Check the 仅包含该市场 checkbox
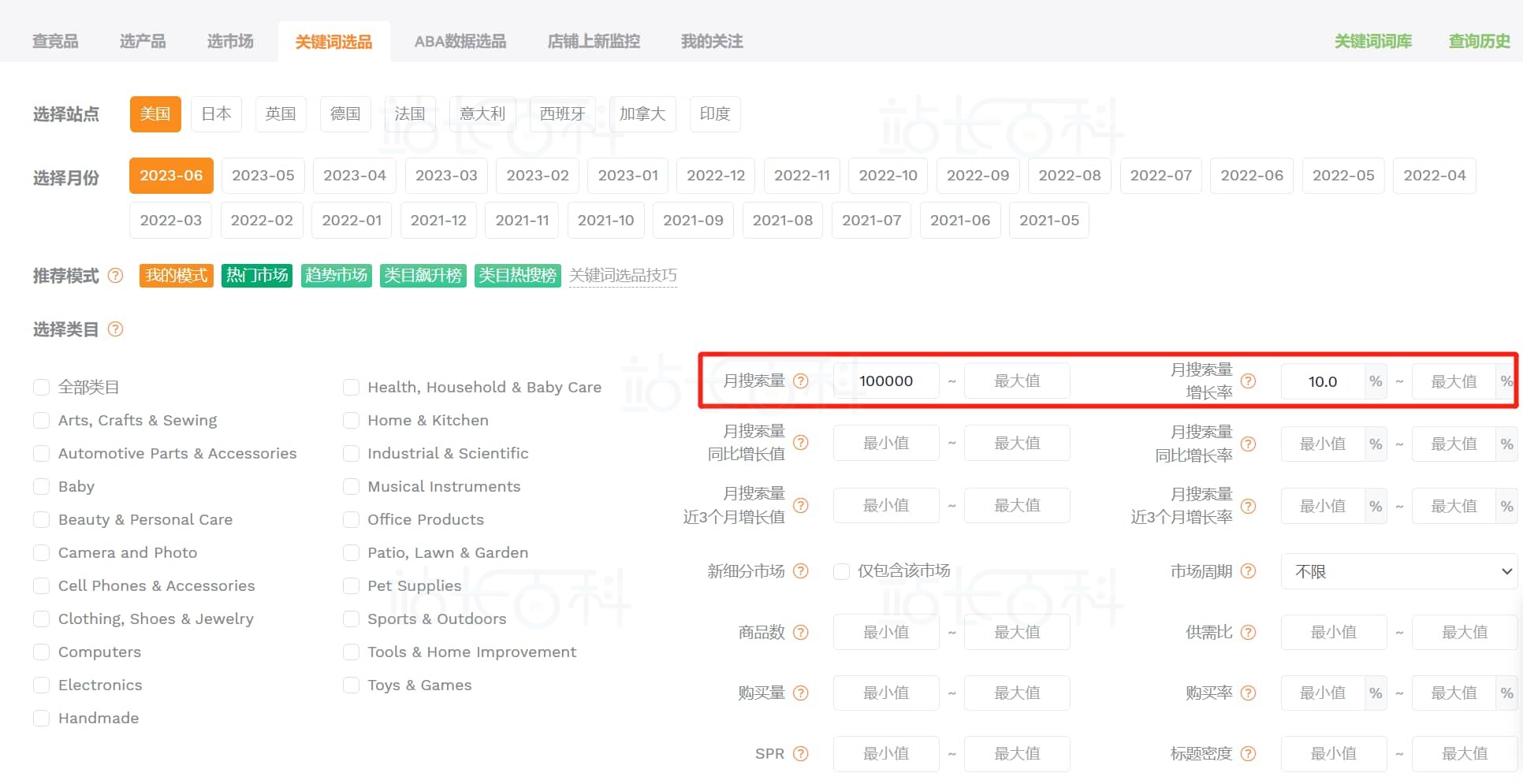1523x784 pixels. click(x=841, y=570)
